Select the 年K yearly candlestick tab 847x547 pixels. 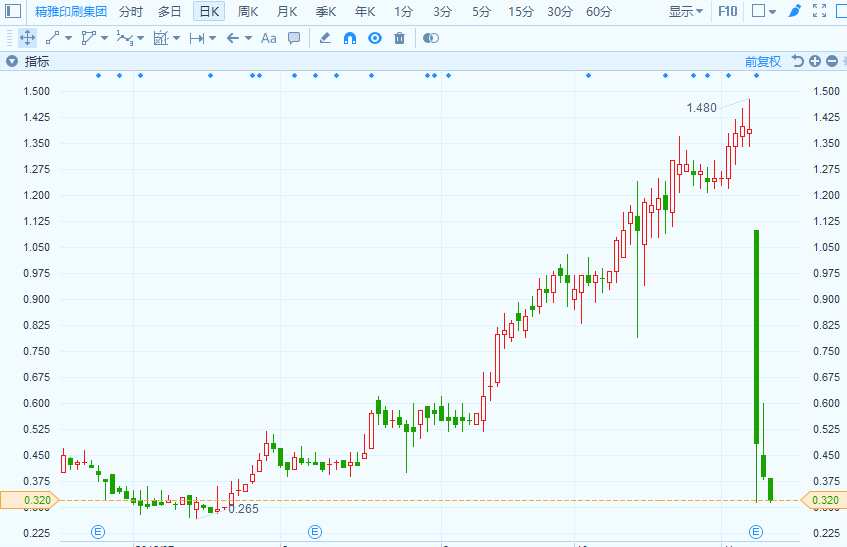pyautogui.click(x=365, y=11)
